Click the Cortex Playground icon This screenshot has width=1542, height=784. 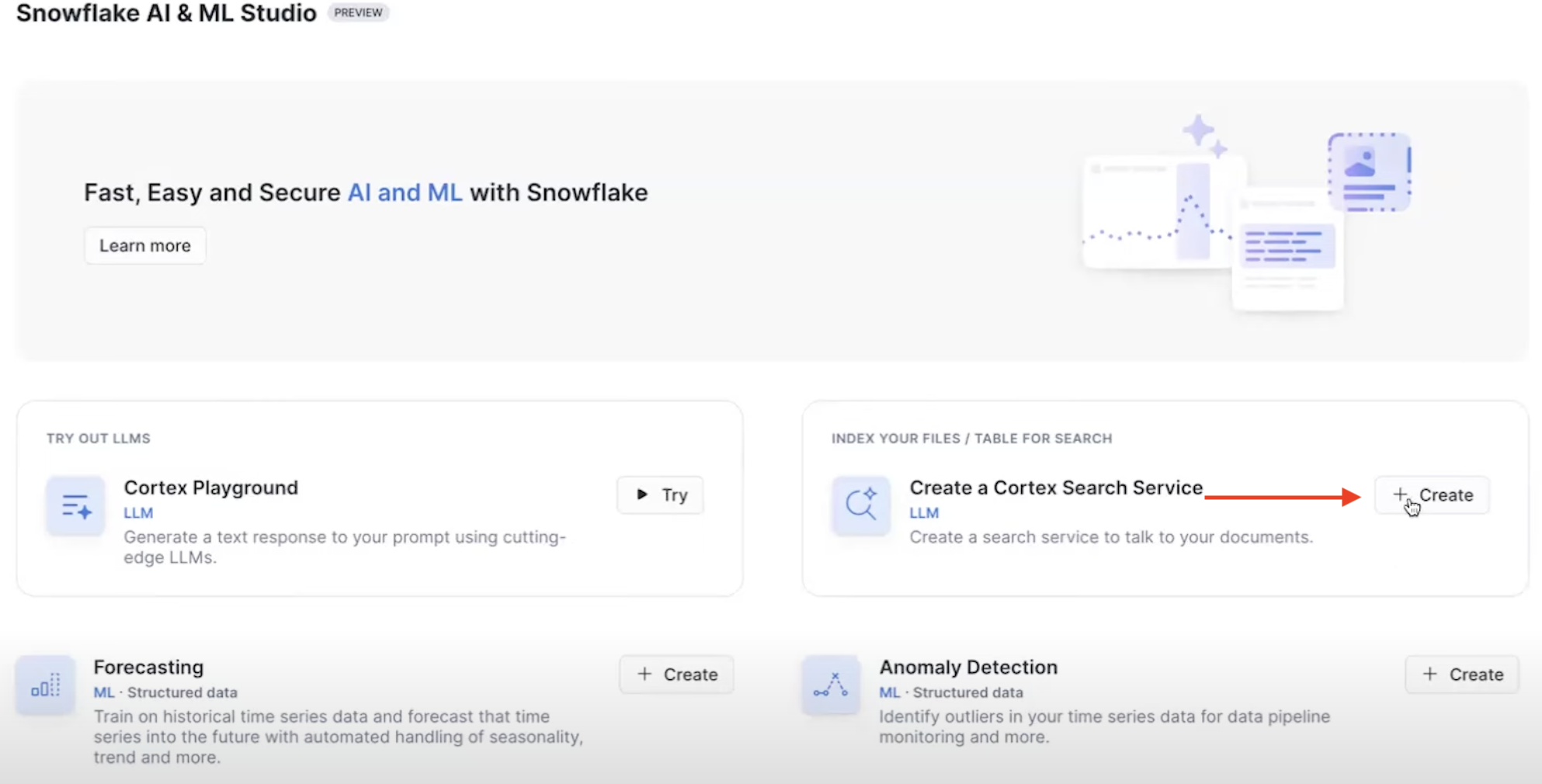(x=75, y=506)
